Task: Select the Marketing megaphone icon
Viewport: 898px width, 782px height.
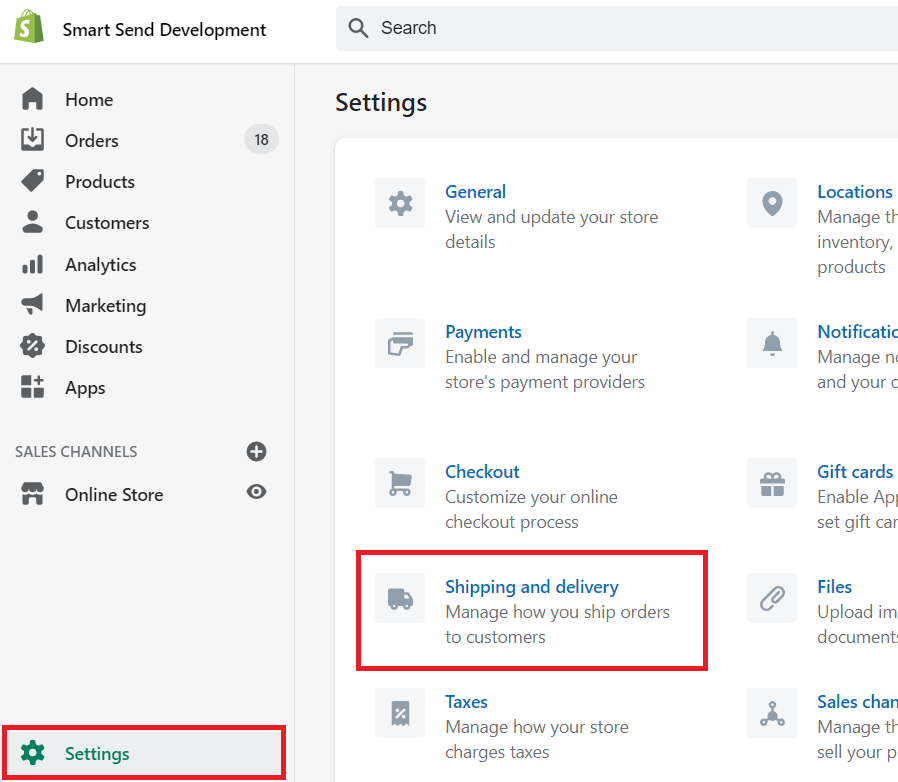Action: click(30, 305)
